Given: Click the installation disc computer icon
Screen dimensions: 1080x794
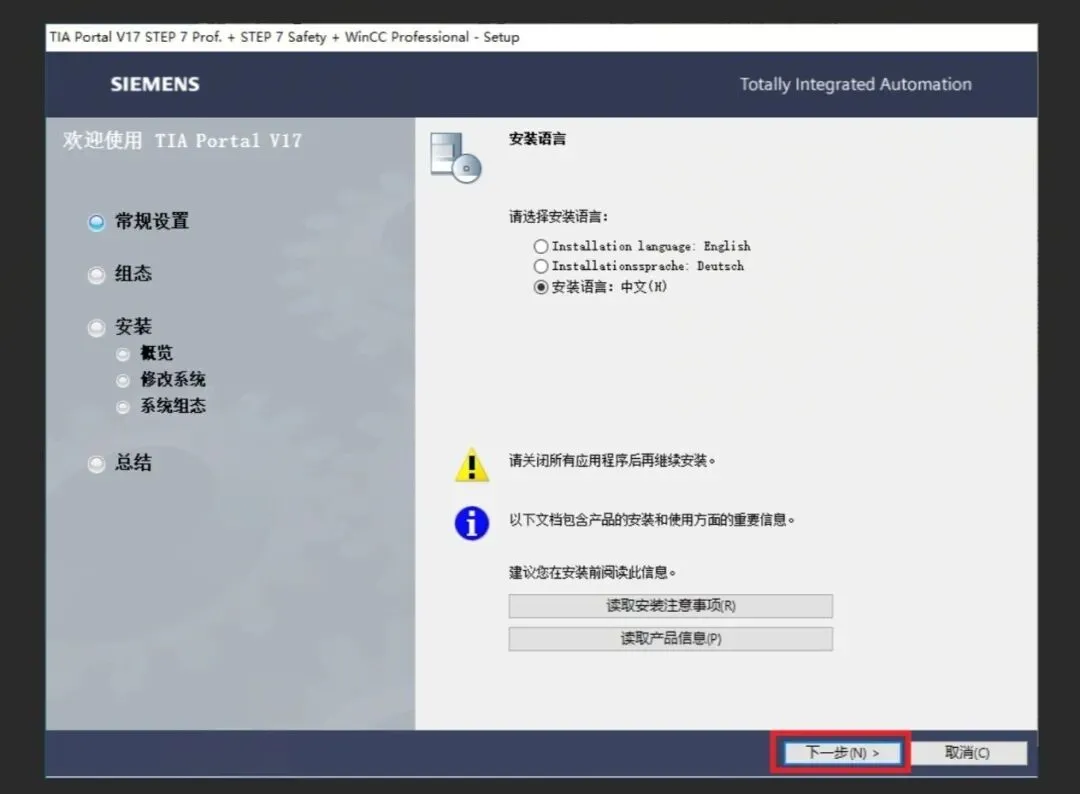Looking at the screenshot, I should coord(455,158).
